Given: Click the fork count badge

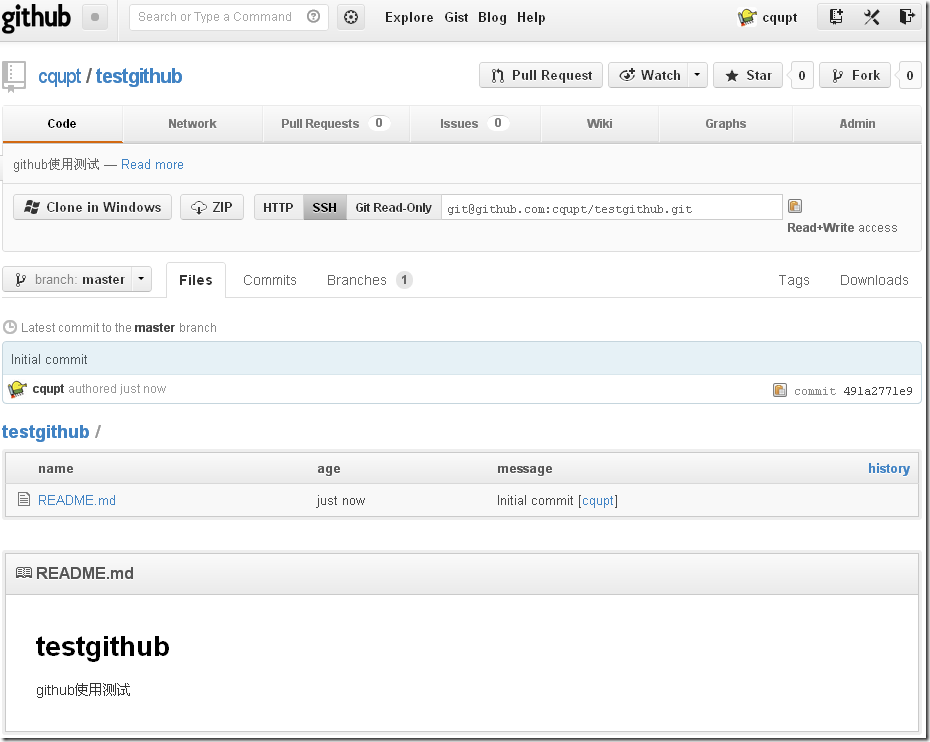Looking at the screenshot, I should [x=909, y=75].
